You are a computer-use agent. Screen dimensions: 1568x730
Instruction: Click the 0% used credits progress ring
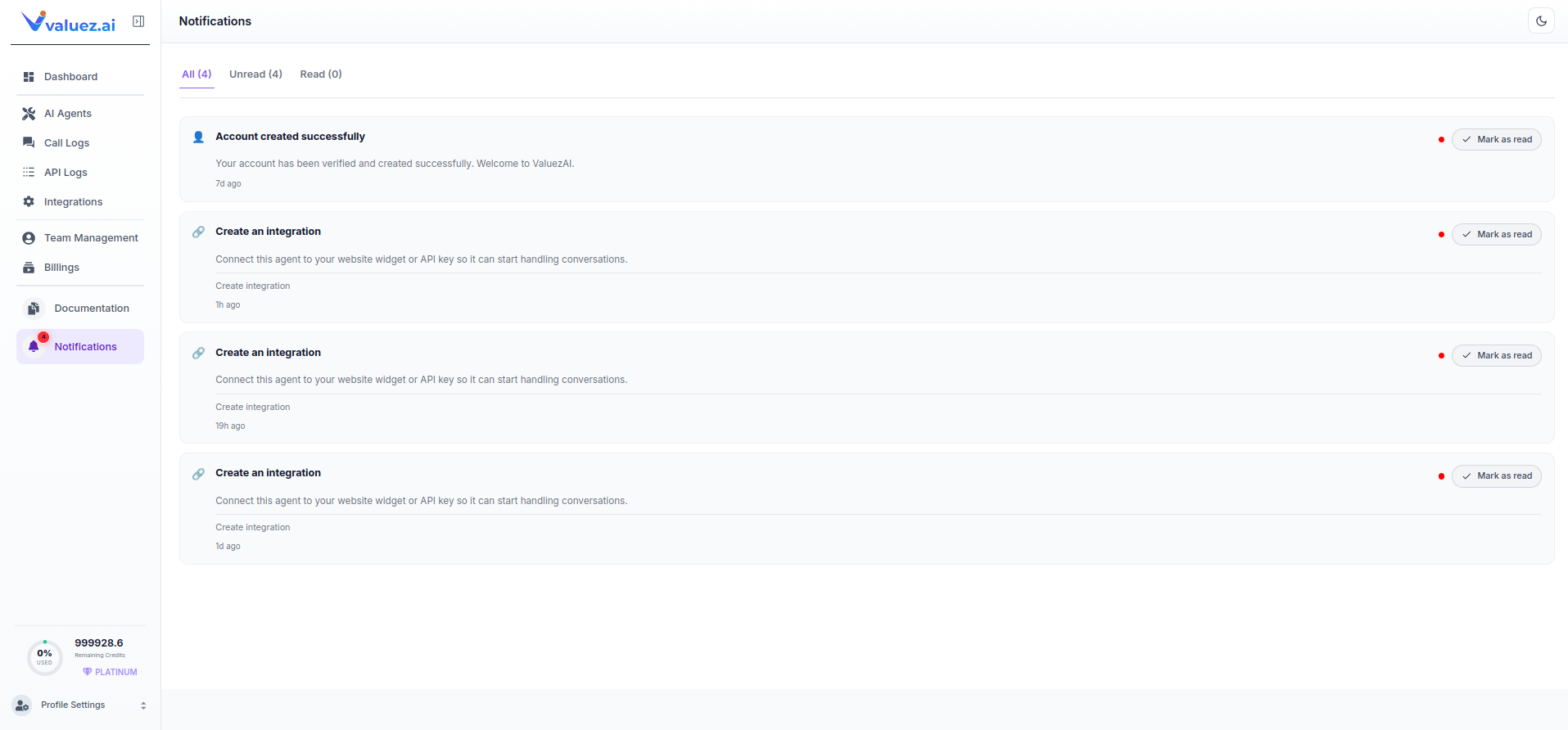click(45, 657)
